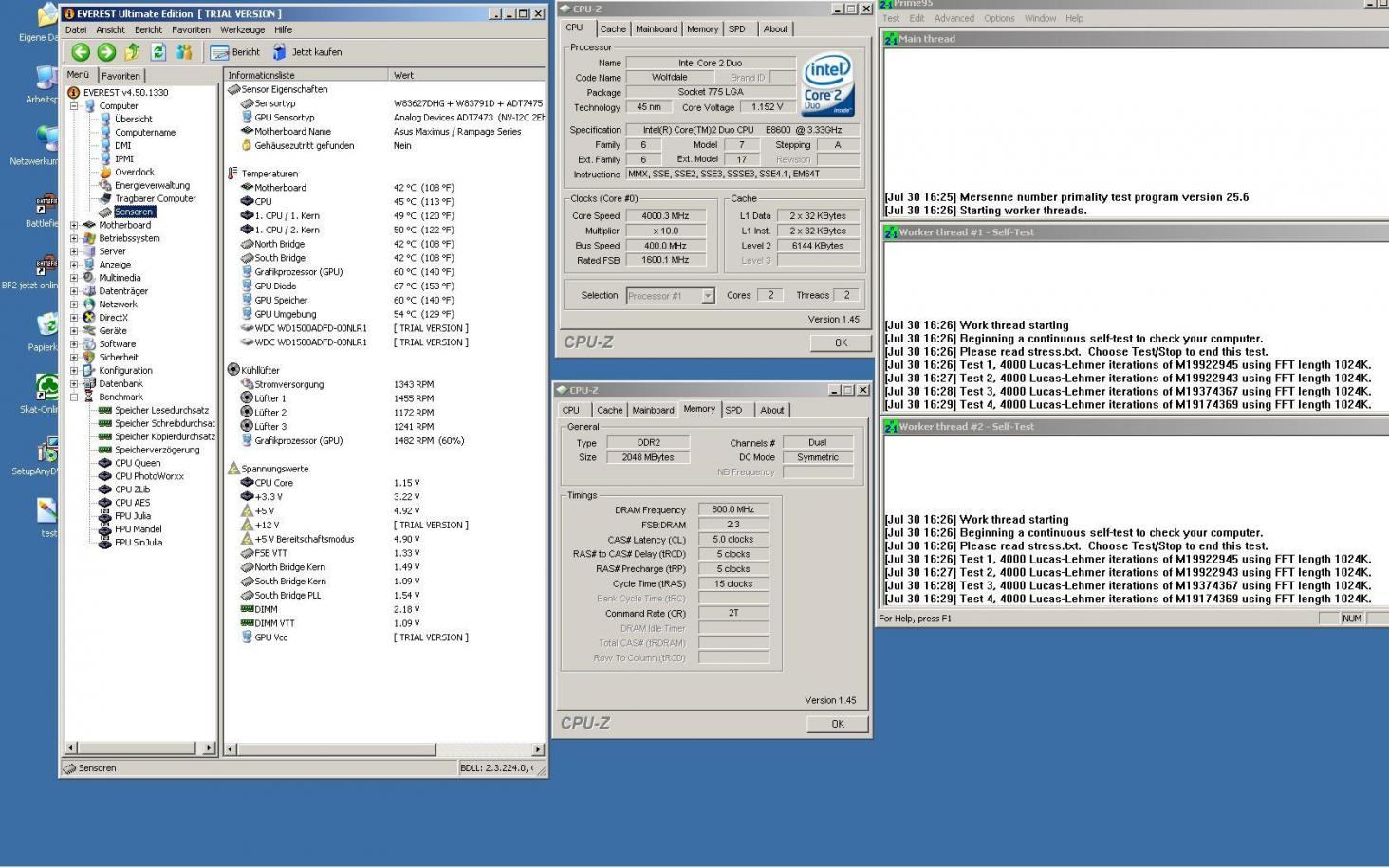This screenshot has height=868, width=1389.
Task: Open the Datei menu in EVEREST
Action: [76, 30]
